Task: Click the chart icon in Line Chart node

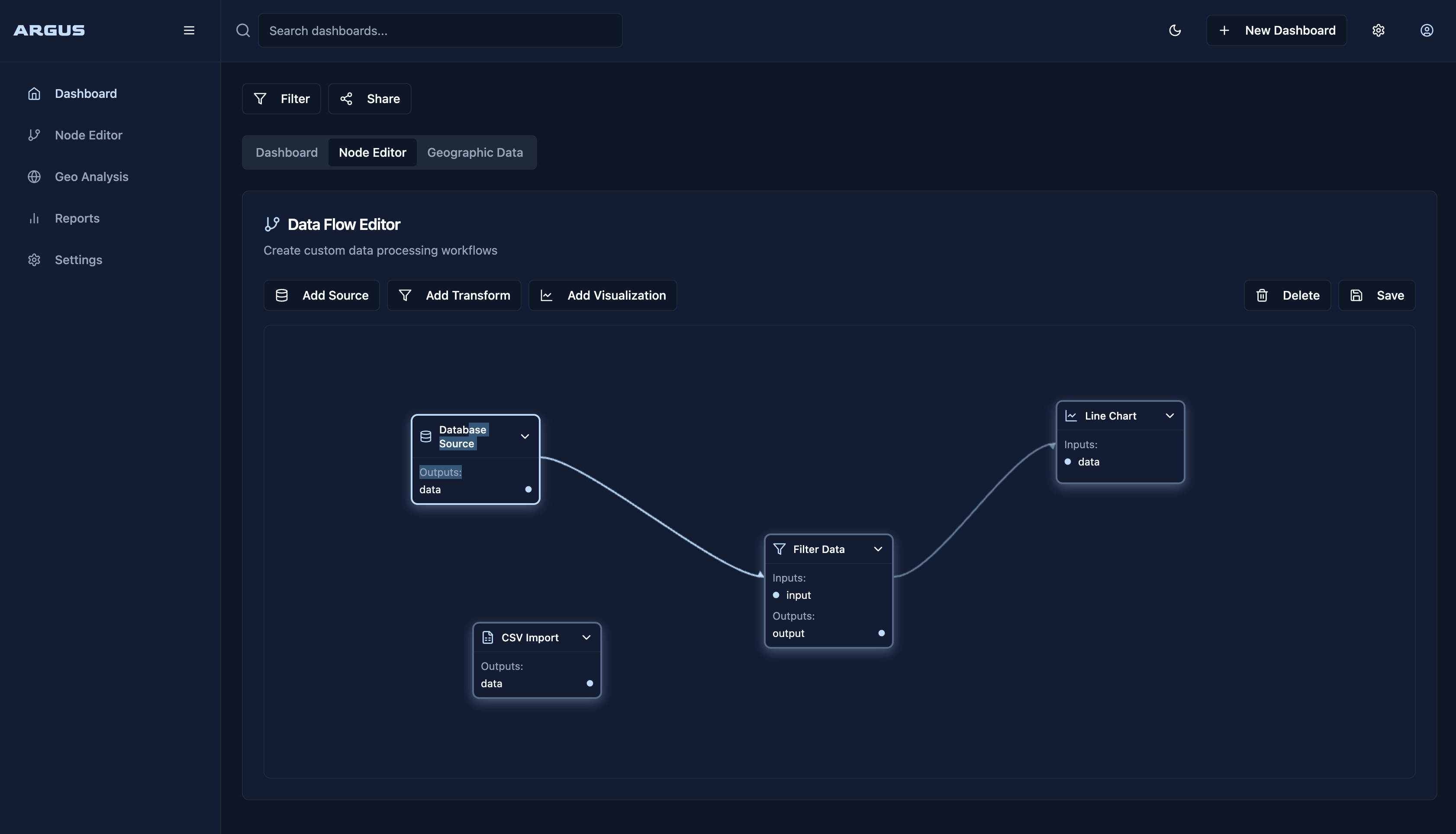Action: [x=1071, y=416]
